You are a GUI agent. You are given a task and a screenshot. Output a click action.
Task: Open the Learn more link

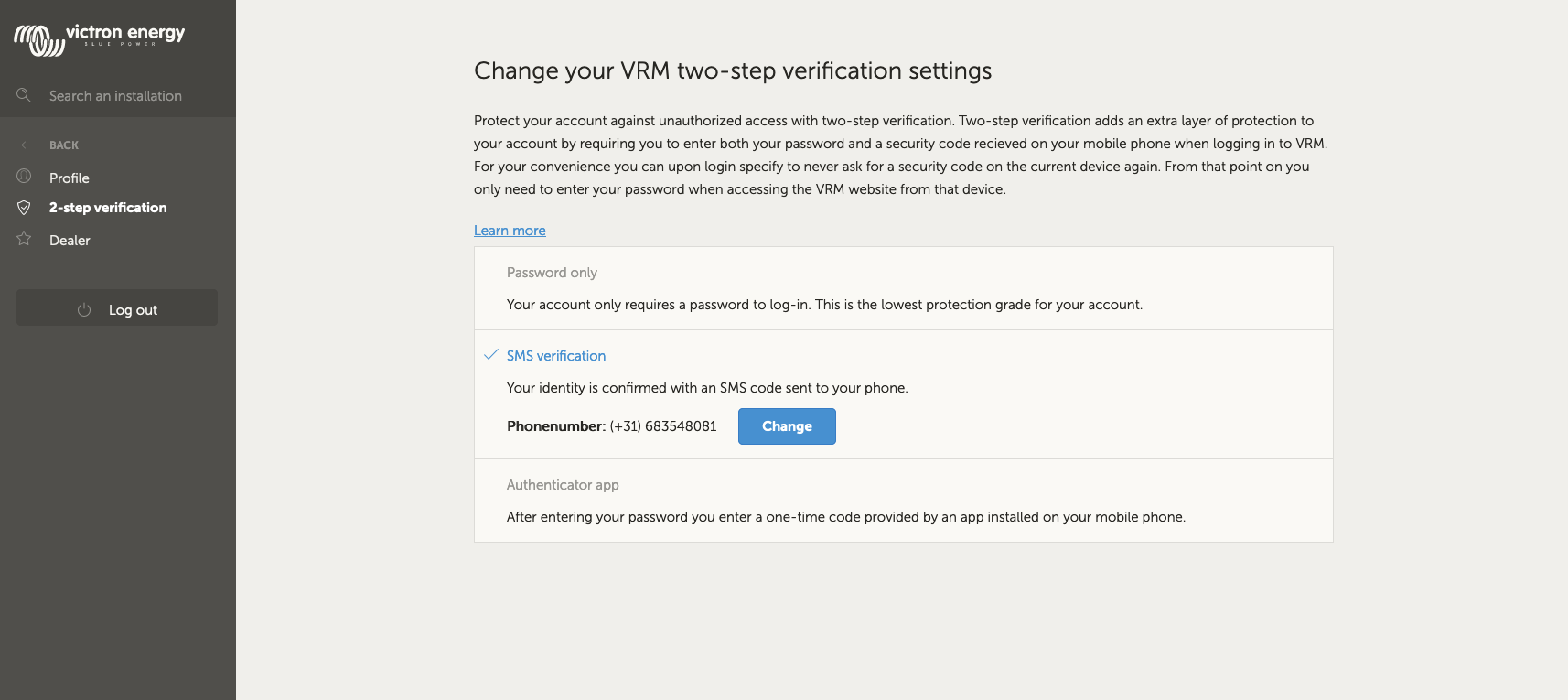510,231
